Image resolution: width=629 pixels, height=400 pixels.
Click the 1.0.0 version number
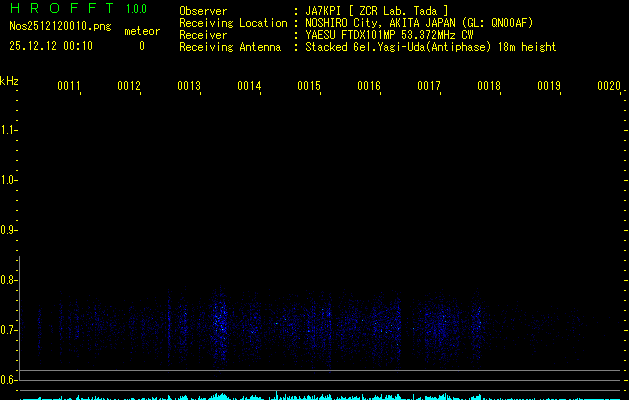click(x=136, y=10)
